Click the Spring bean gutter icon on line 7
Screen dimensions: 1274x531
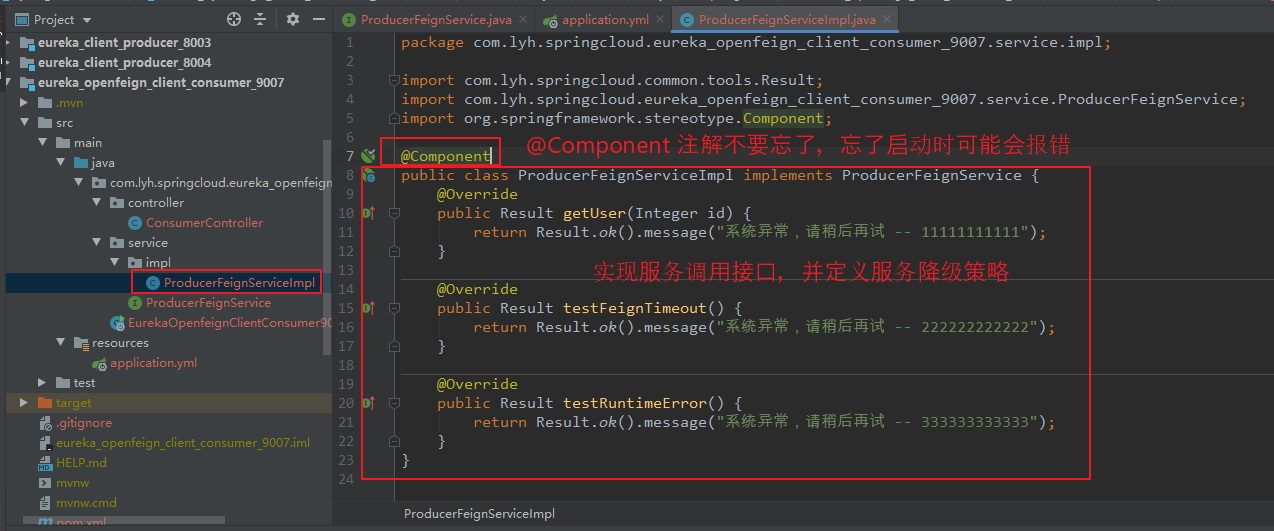tap(367, 156)
